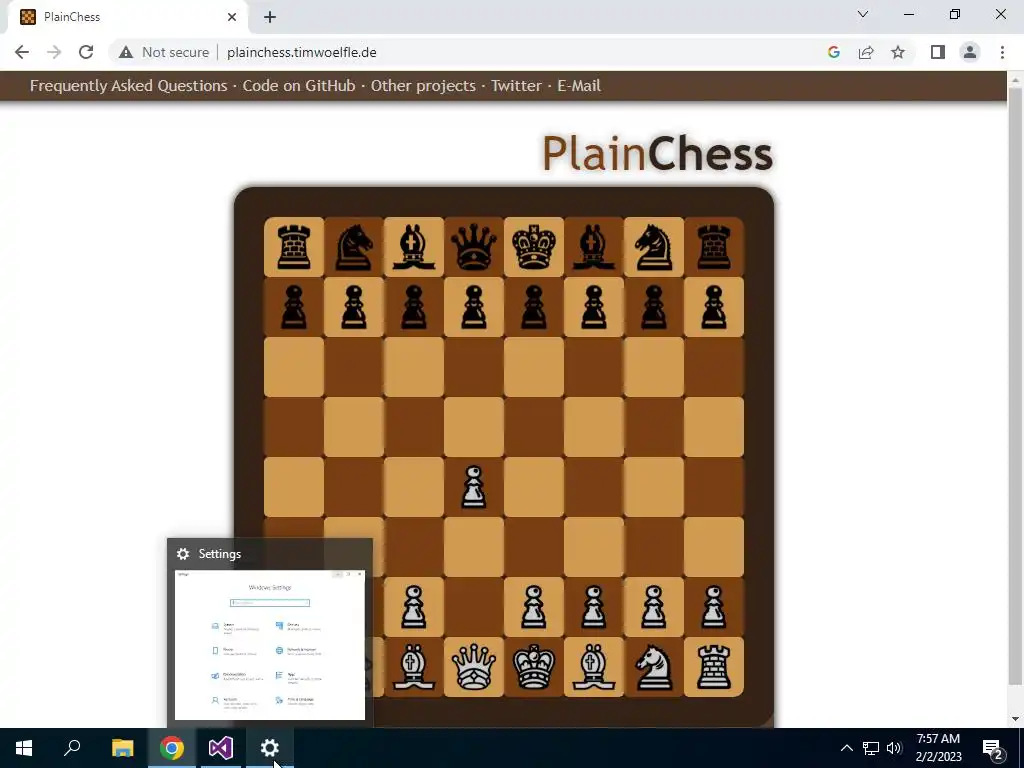Select the black rook on a8

(x=294, y=247)
